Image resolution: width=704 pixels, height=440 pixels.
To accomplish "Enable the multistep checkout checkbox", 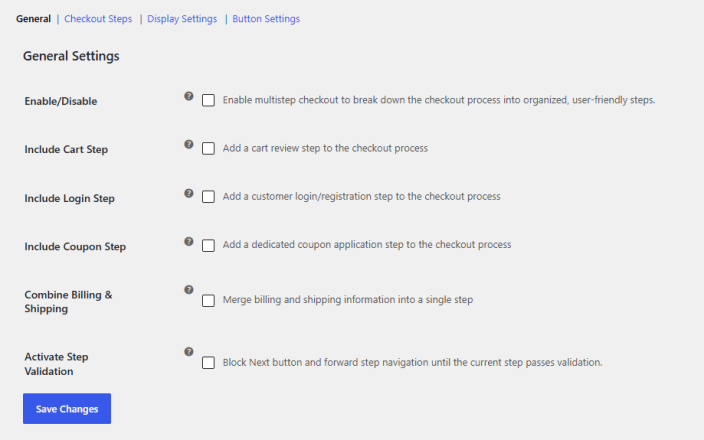I will coord(208,100).
